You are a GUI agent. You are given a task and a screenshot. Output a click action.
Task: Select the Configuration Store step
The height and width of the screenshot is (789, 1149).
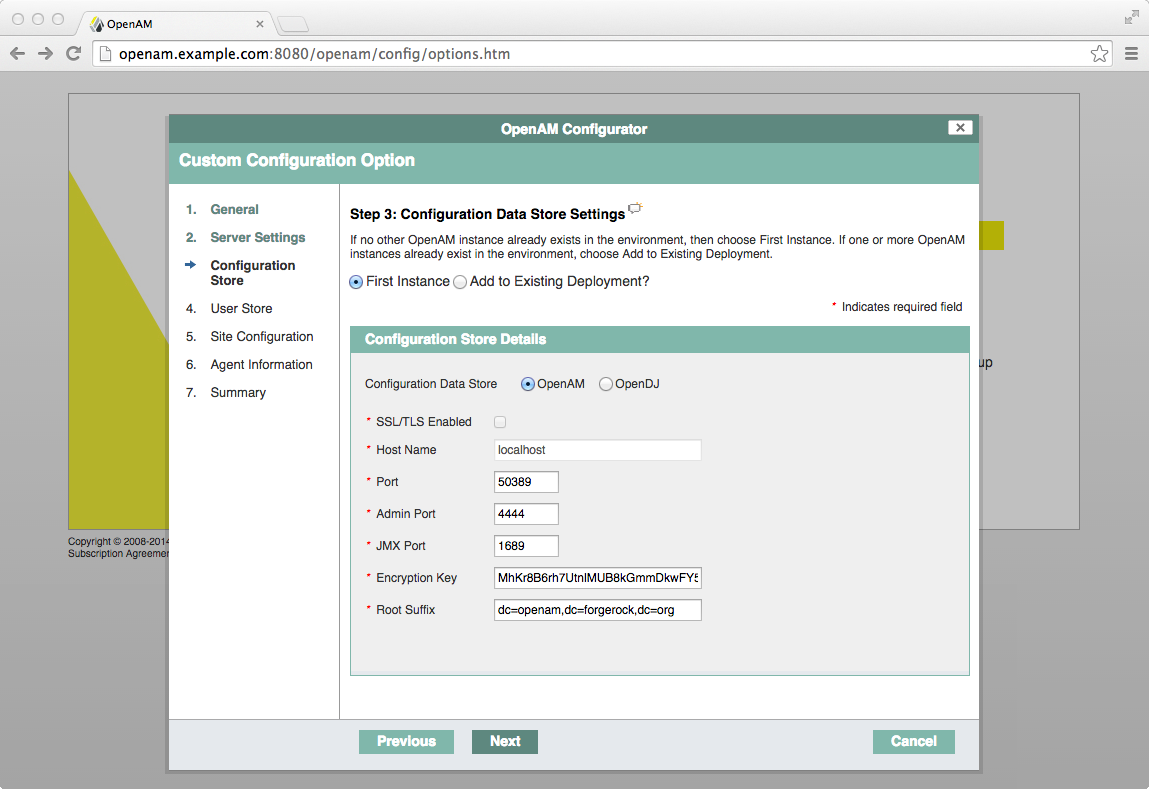click(x=253, y=273)
